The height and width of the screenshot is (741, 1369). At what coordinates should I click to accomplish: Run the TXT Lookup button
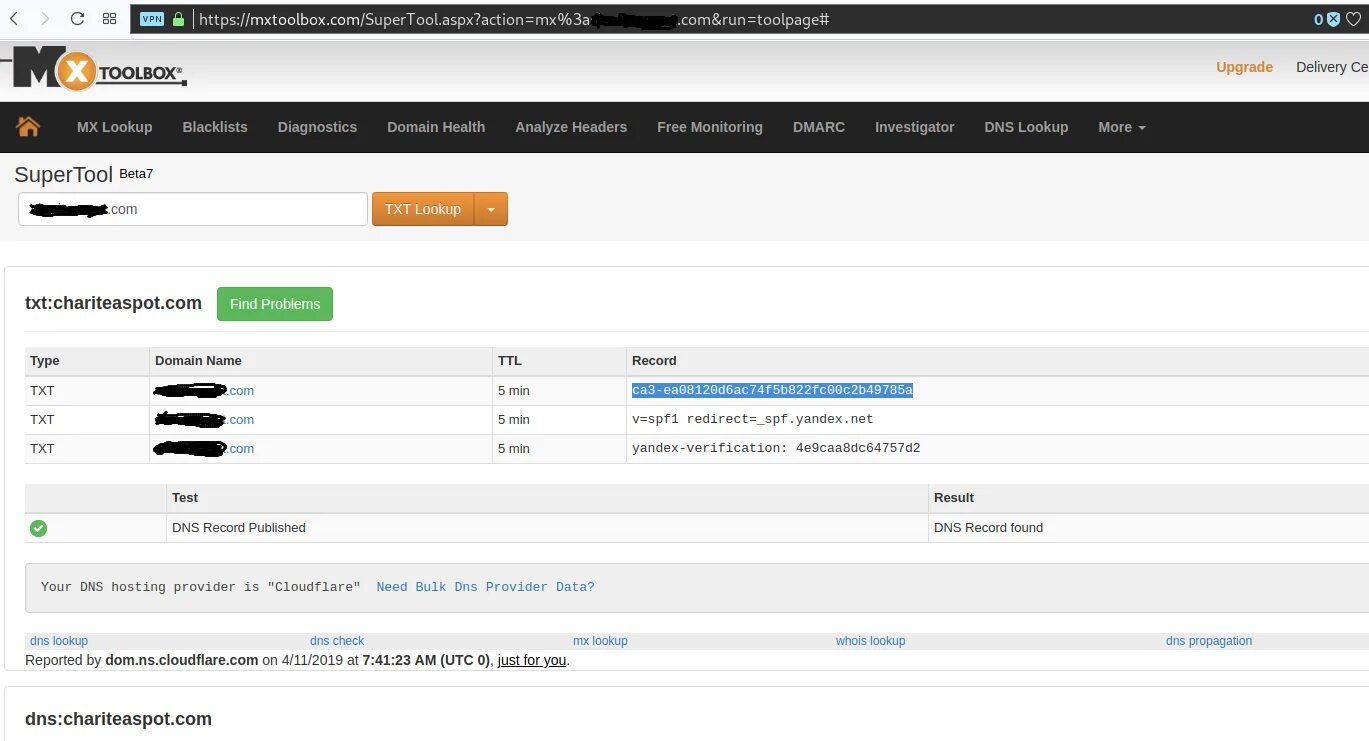423,209
